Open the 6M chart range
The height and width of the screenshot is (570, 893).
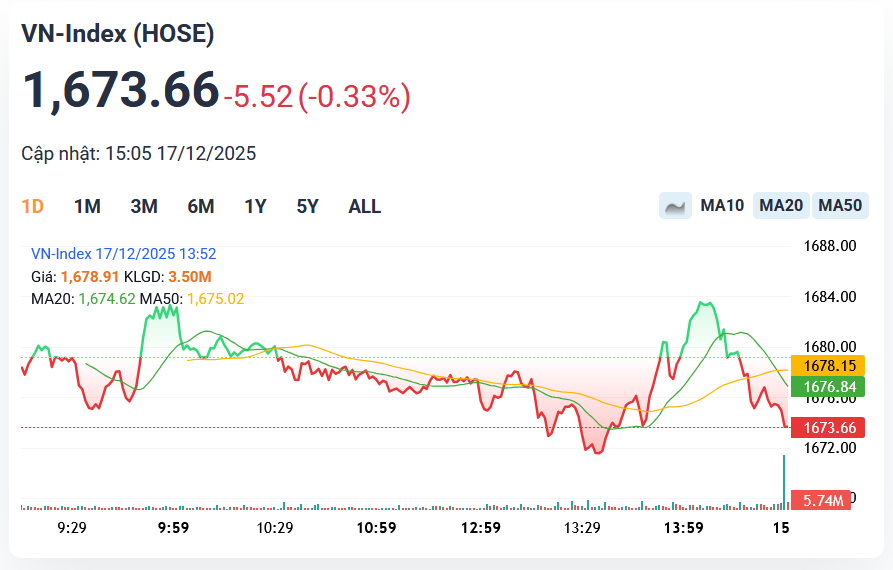pyautogui.click(x=201, y=207)
